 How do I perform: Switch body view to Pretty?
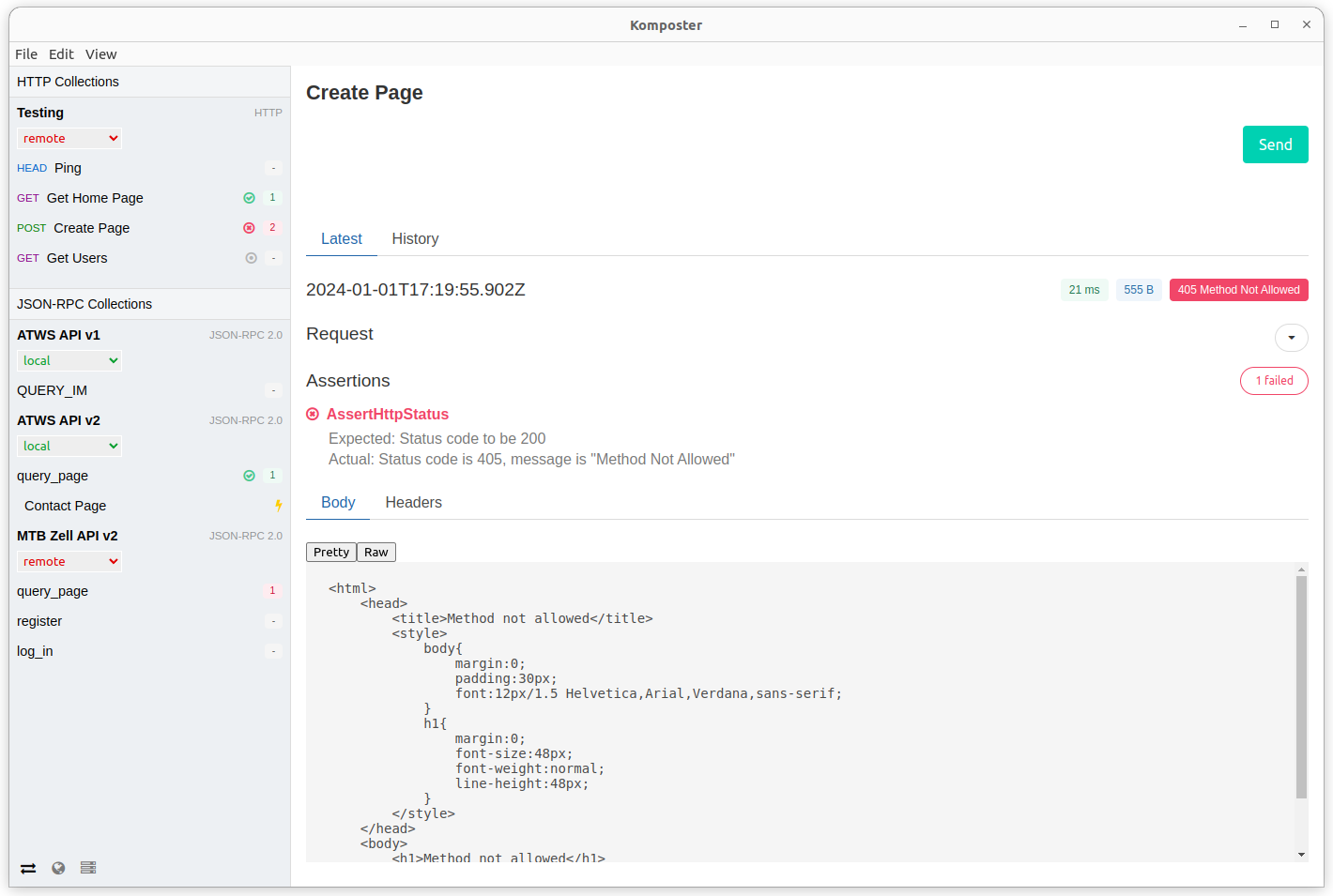click(x=331, y=552)
